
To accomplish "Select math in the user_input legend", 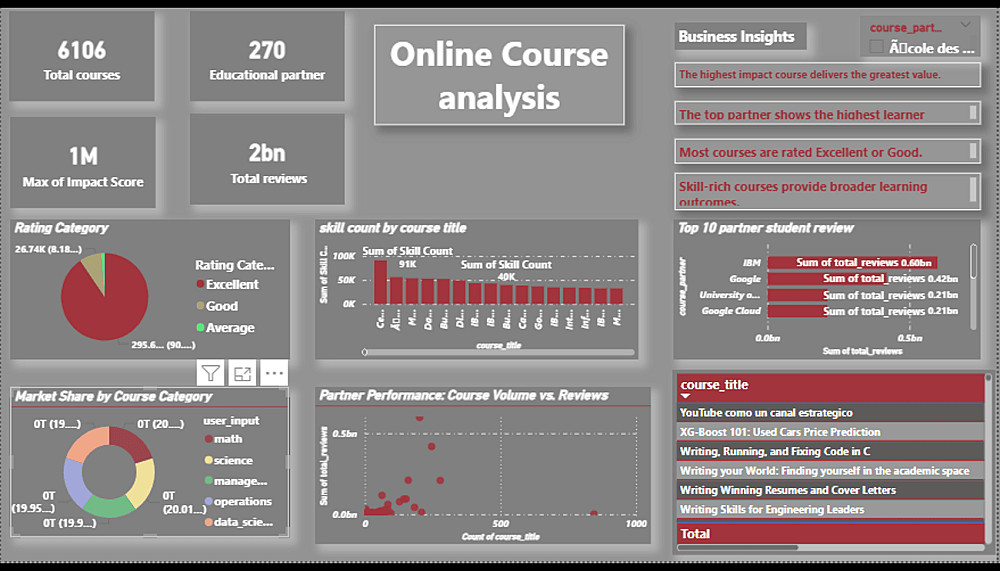I will point(223,439).
